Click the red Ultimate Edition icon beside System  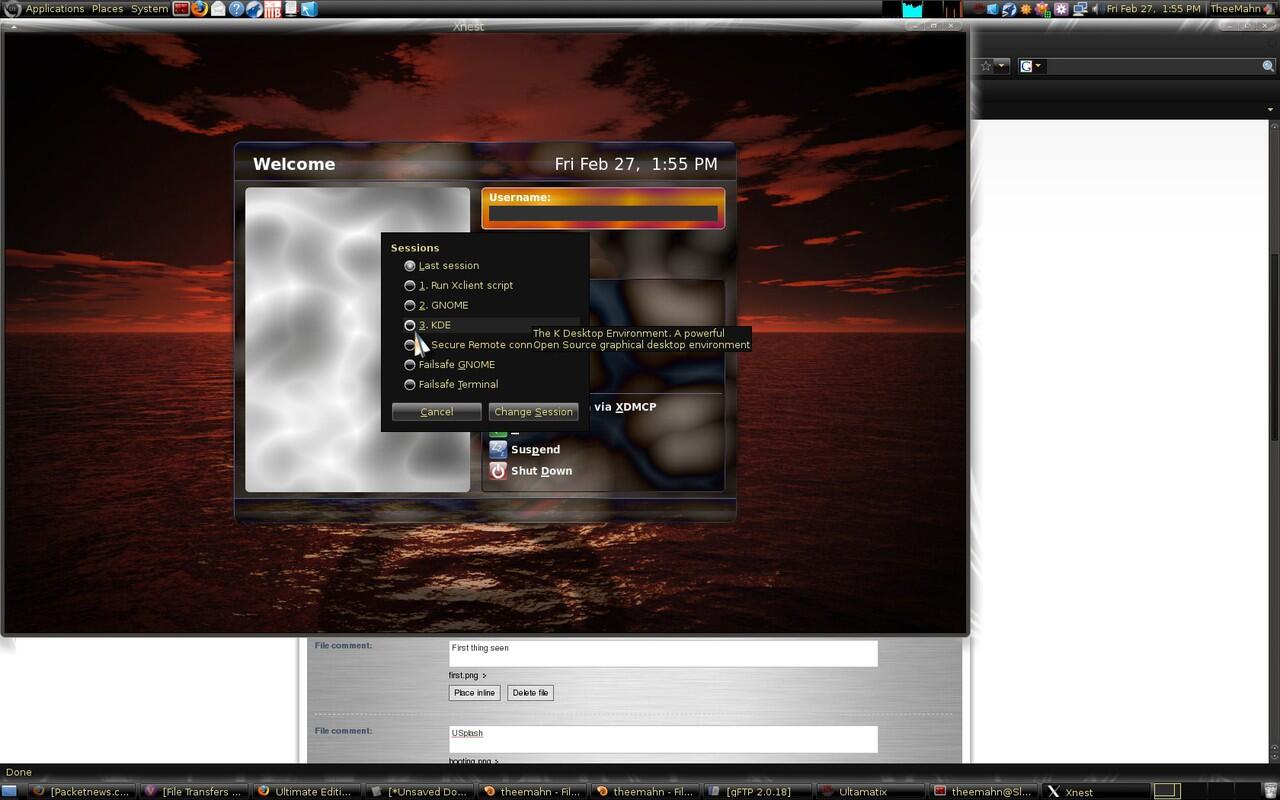181,9
